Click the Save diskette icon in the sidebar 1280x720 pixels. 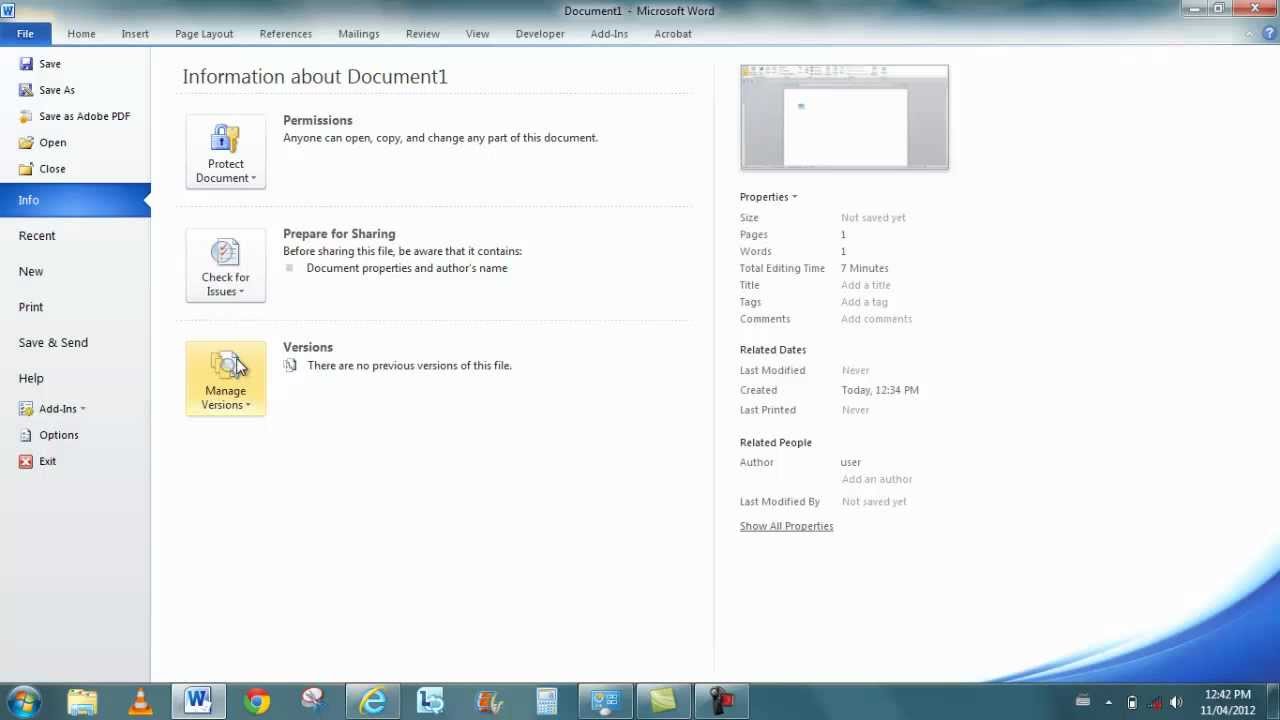27,63
